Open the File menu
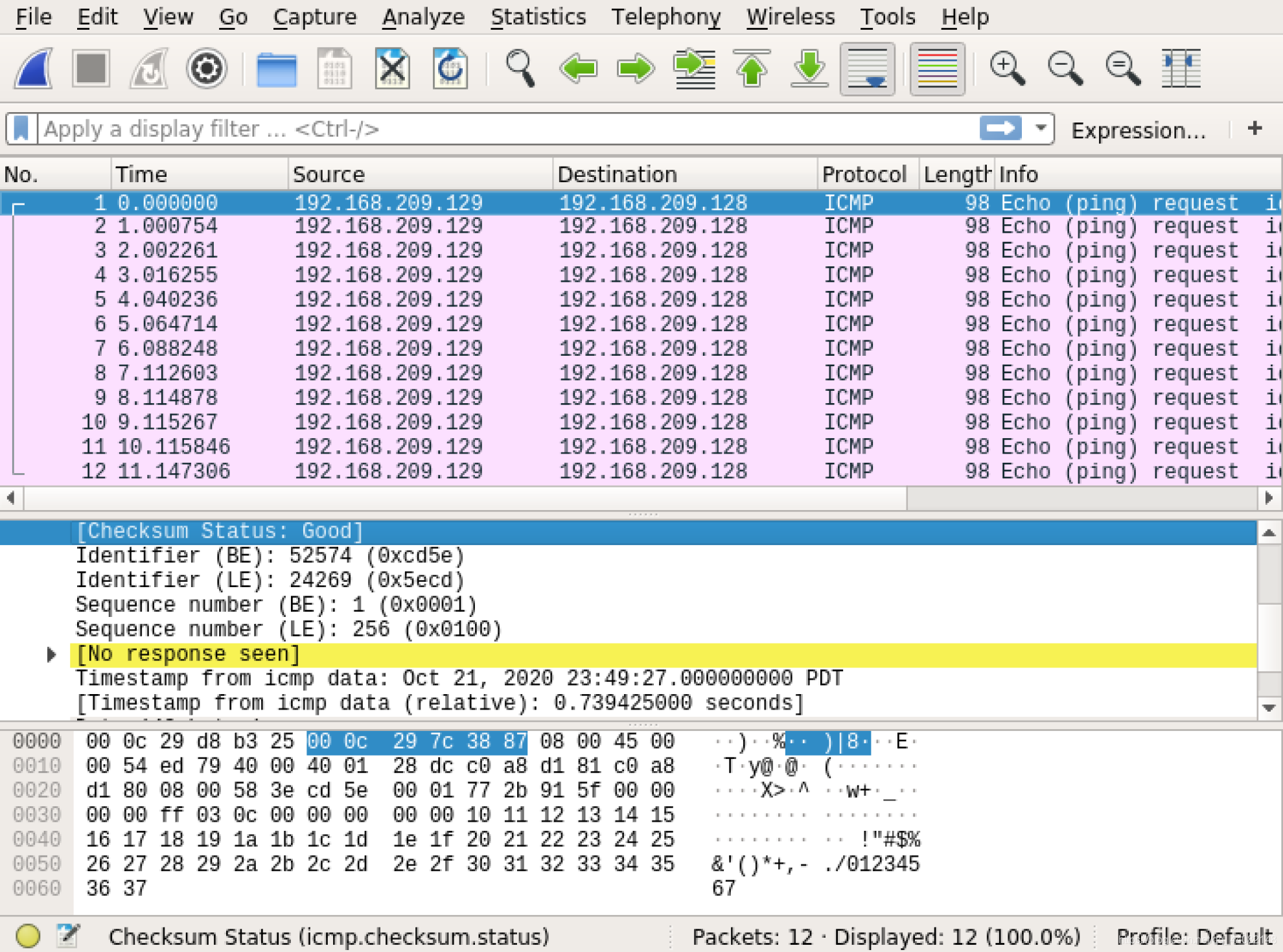Screen dimensions: 1283x952 [x=34, y=16]
